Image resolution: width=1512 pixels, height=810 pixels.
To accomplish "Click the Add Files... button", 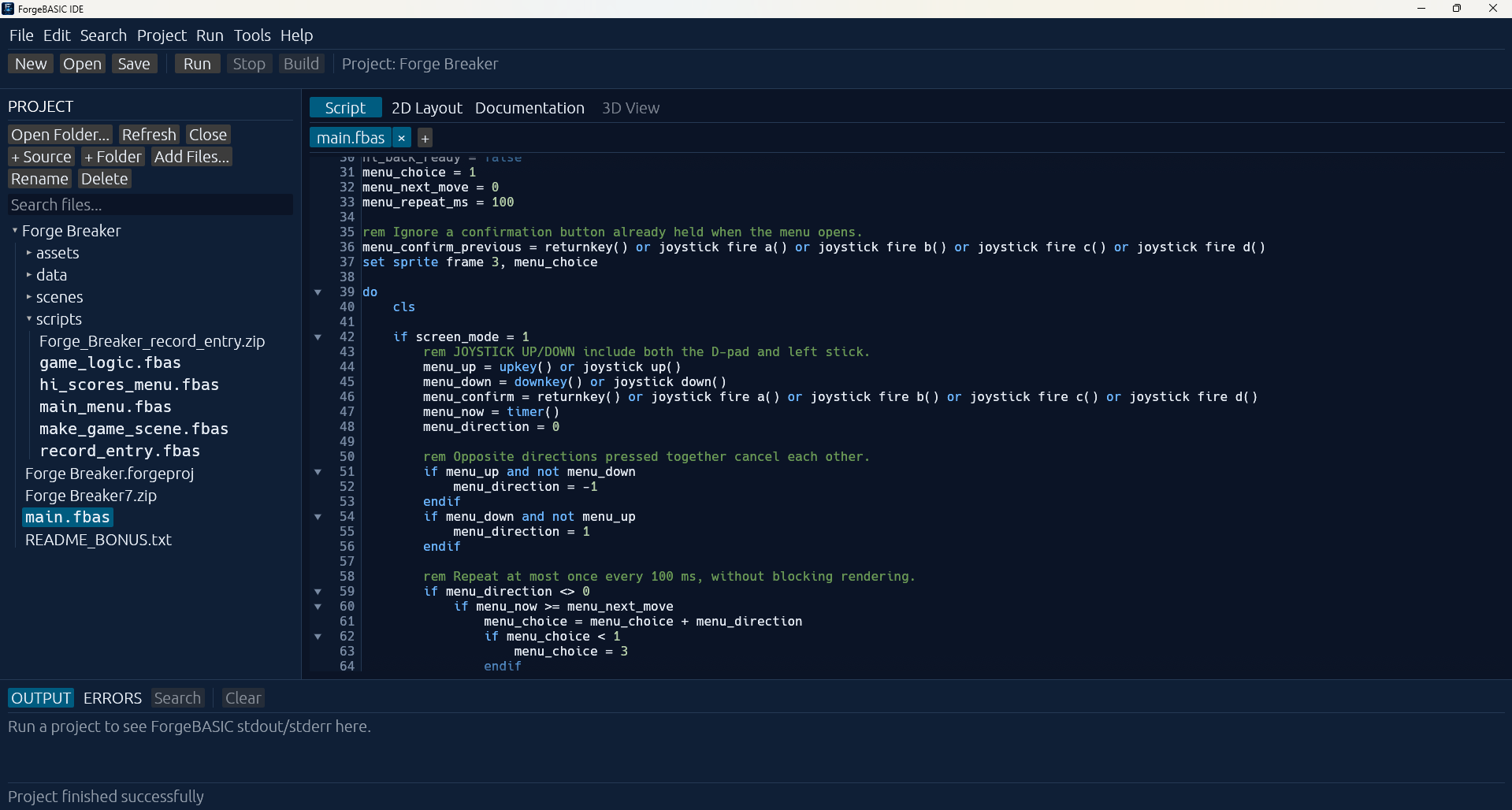I will pyautogui.click(x=191, y=157).
